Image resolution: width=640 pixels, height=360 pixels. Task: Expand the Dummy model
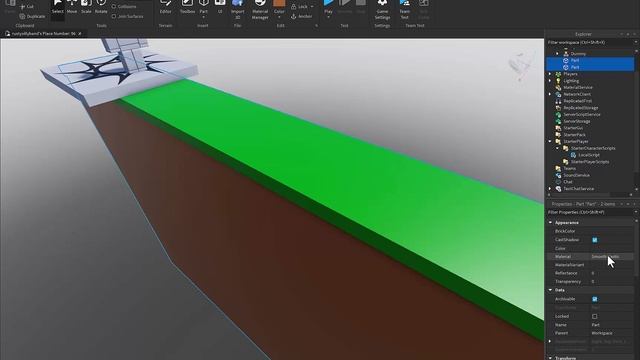[557, 53]
